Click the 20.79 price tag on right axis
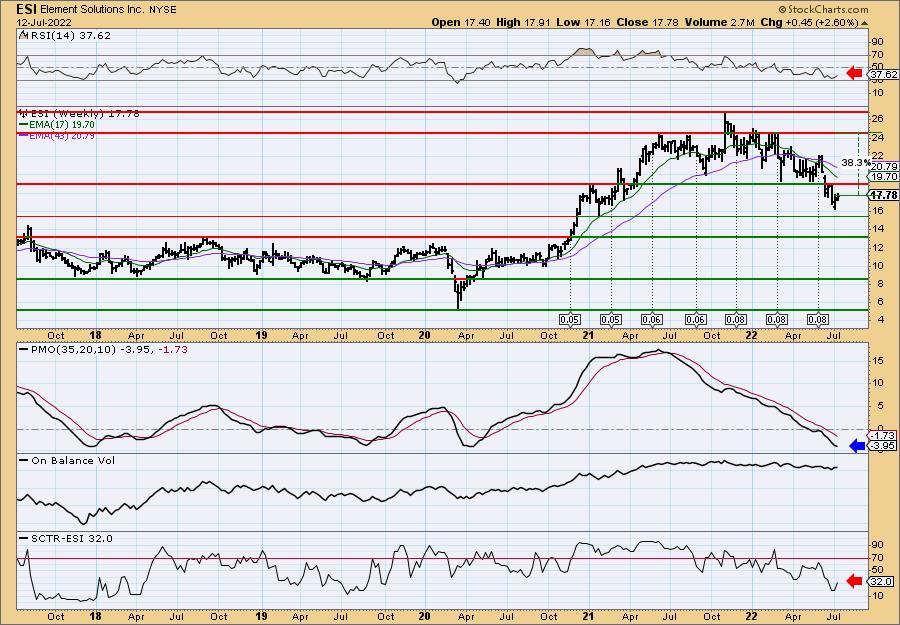This screenshot has width=900, height=625. click(x=884, y=166)
